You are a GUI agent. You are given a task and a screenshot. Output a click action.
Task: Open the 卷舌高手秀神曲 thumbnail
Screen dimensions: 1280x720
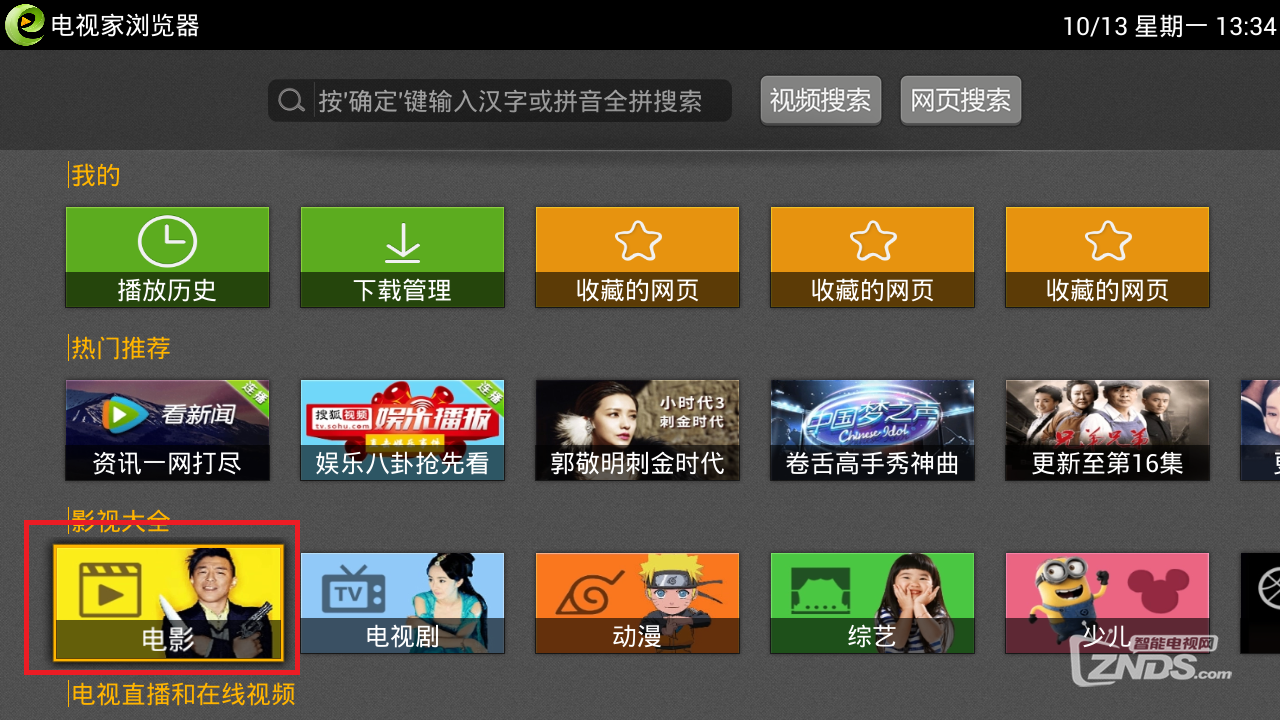tap(872, 430)
